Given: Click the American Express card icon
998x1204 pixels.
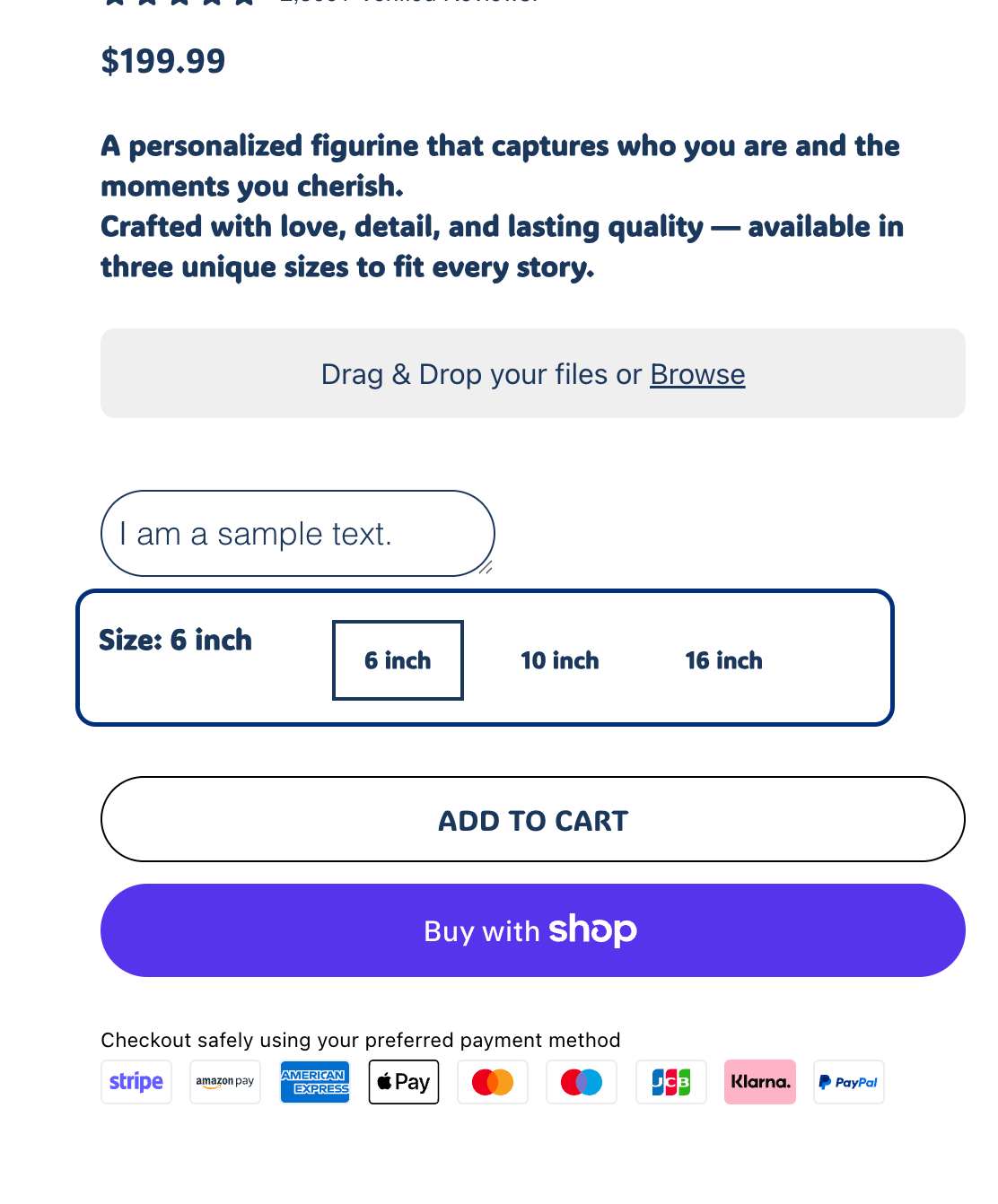Looking at the screenshot, I should click(x=314, y=1082).
